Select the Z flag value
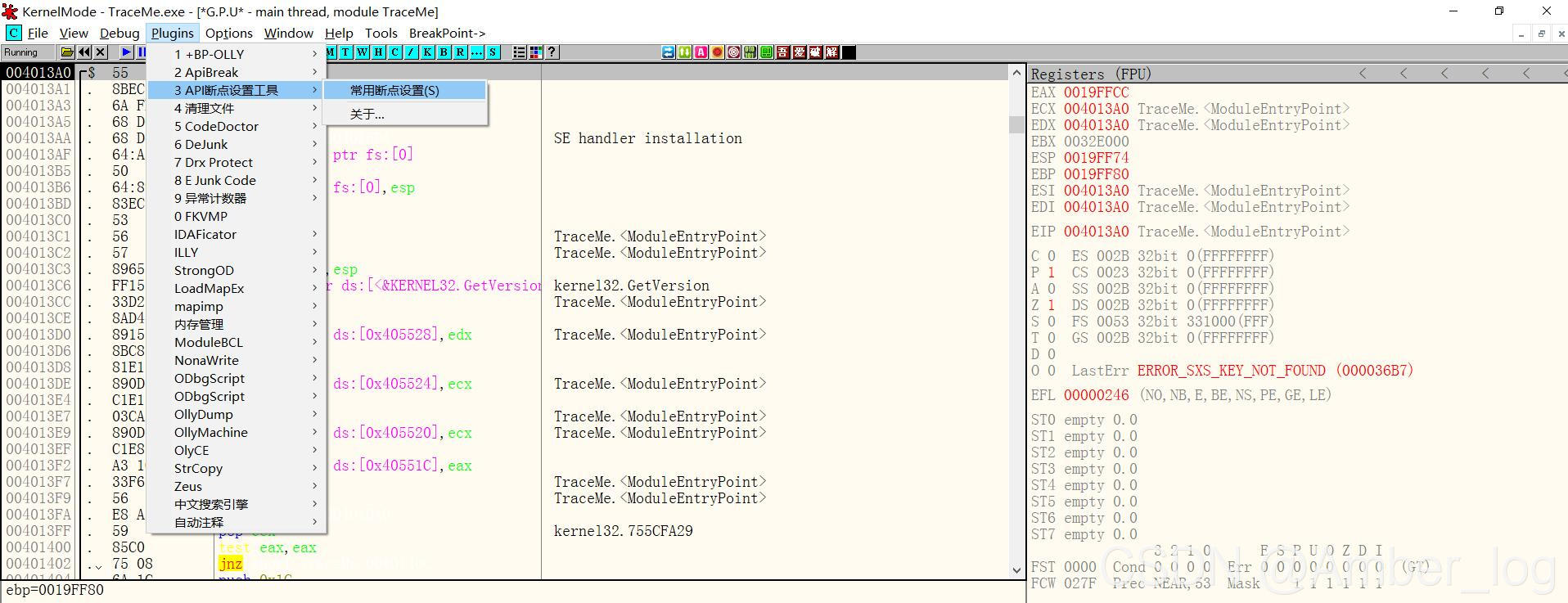 click(x=1052, y=305)
